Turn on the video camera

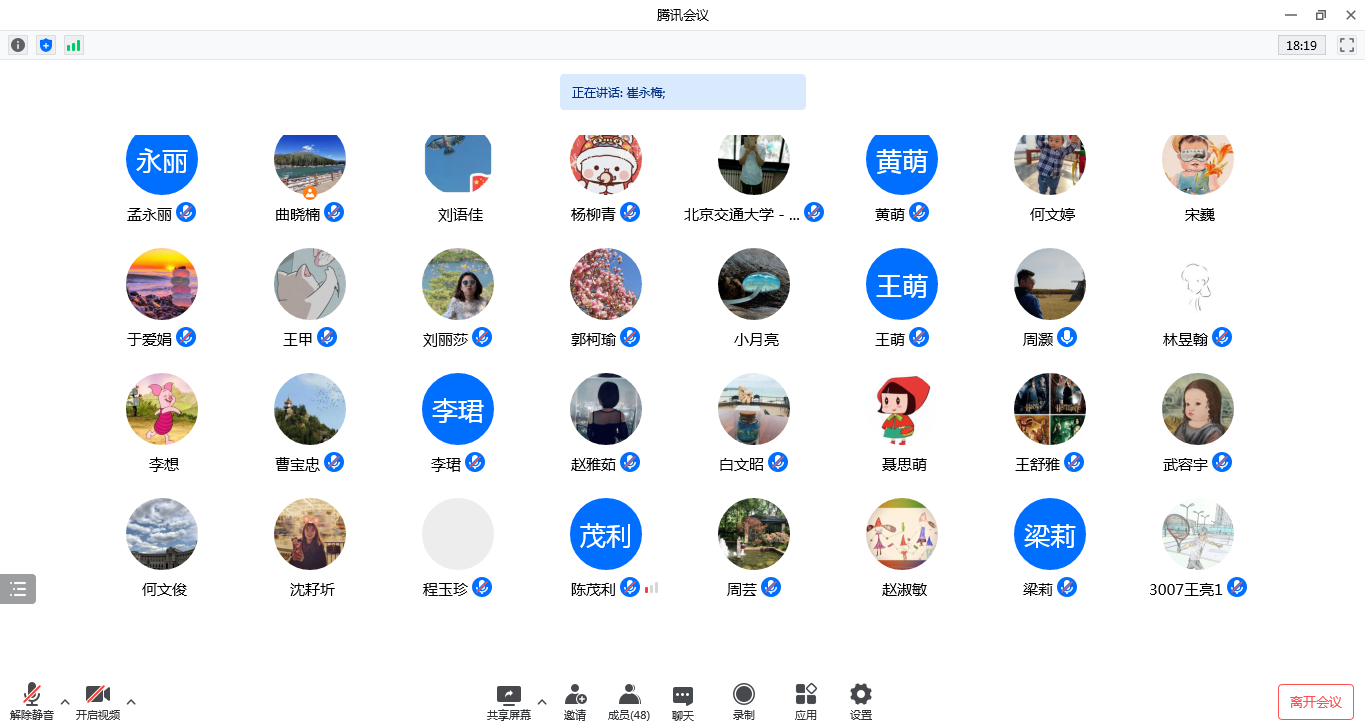point(97,701)
